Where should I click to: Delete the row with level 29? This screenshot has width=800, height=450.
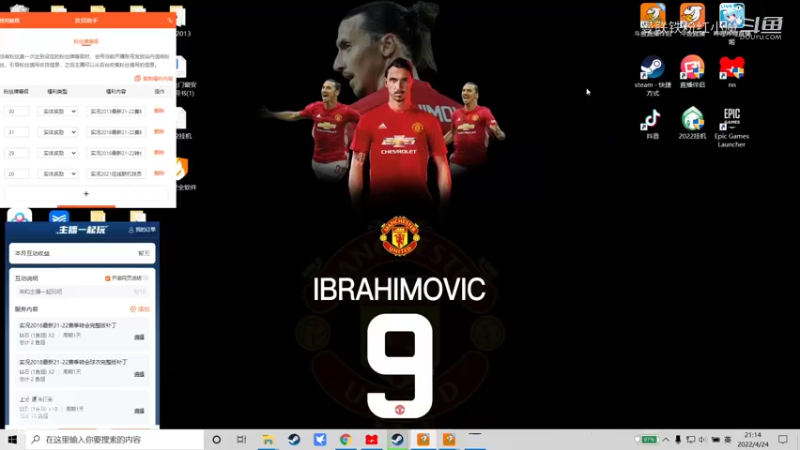[x=159, y=153]
